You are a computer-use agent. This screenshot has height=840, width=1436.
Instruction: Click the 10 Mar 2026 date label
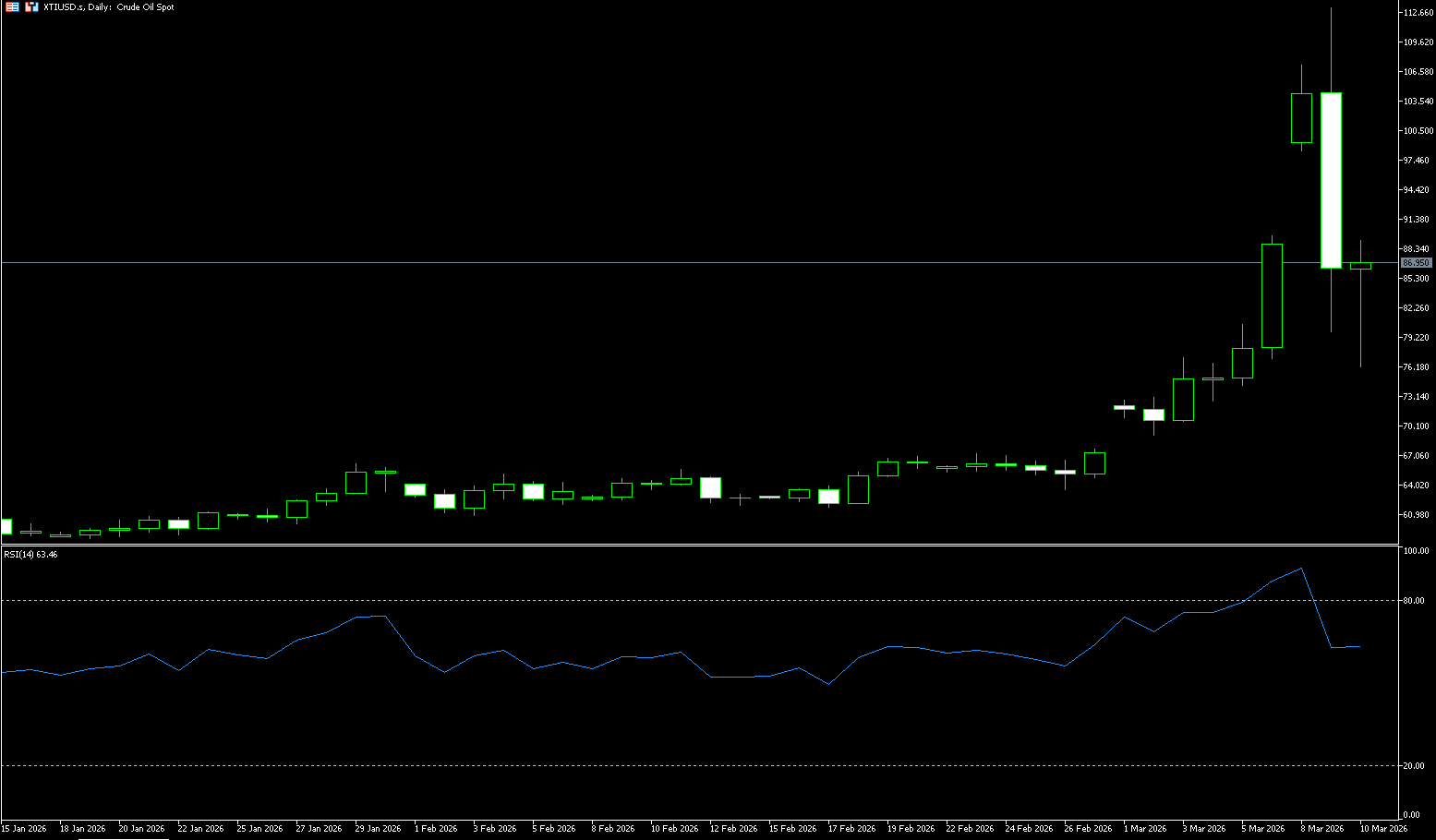pos(1383,829)
